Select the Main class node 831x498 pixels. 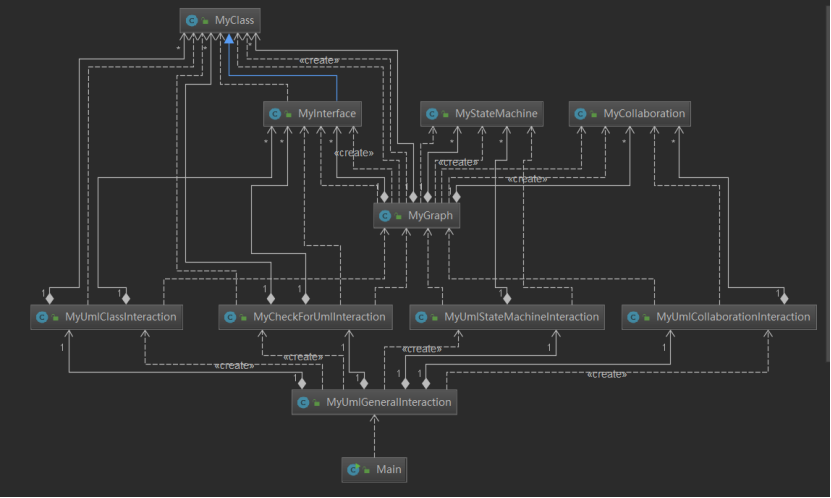pyautogui.click(x=374, y=469)
